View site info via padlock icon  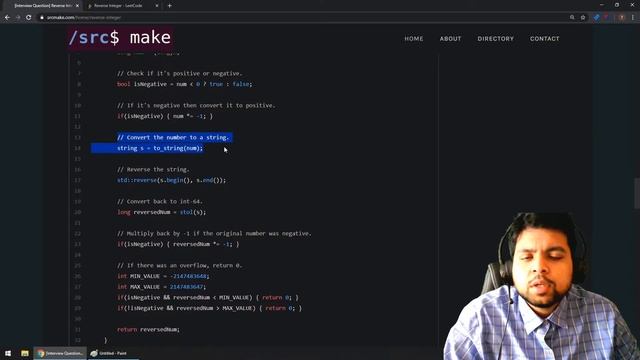pyautogui.click(x=42, y=18)
